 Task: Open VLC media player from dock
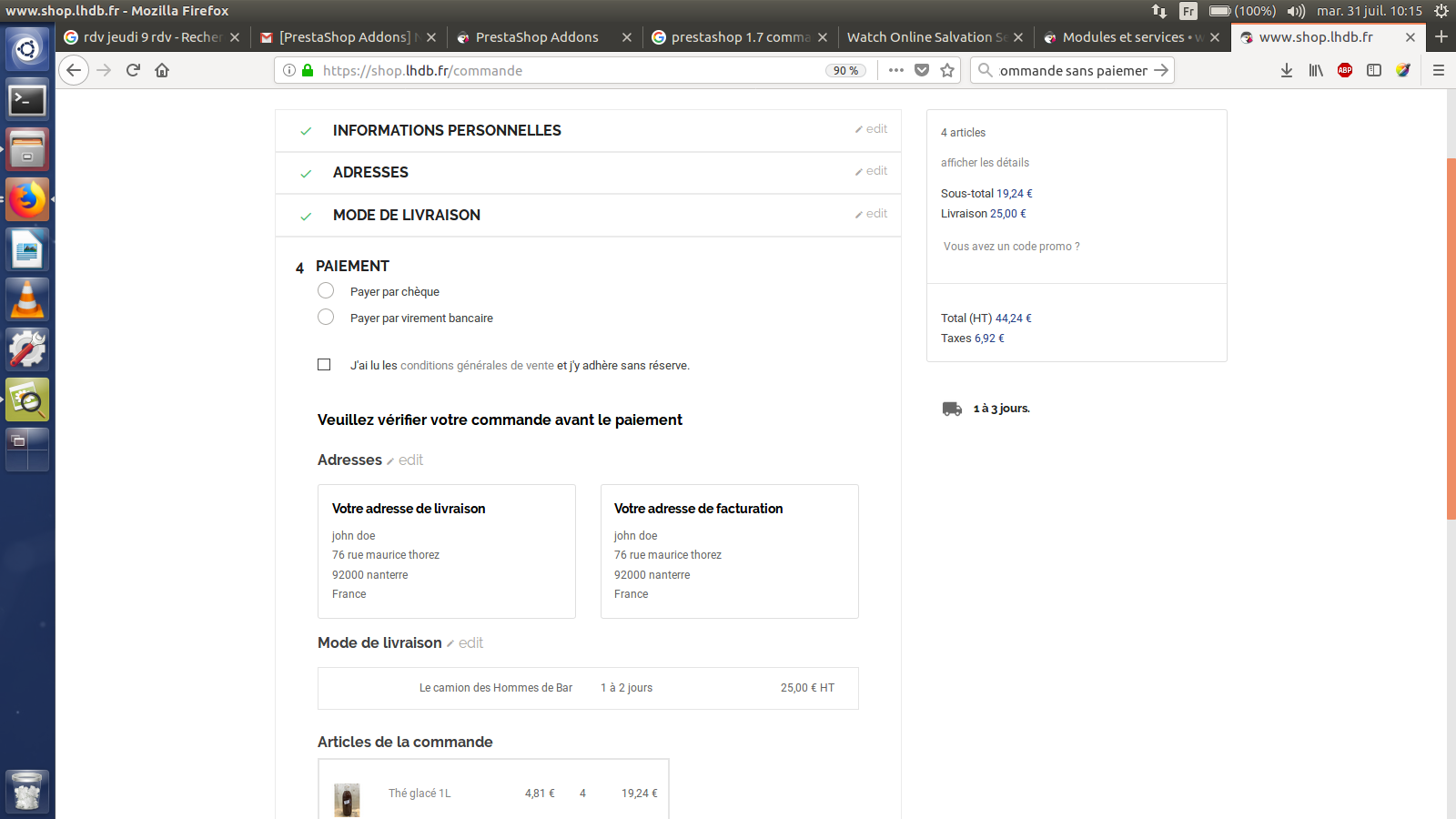27,299
